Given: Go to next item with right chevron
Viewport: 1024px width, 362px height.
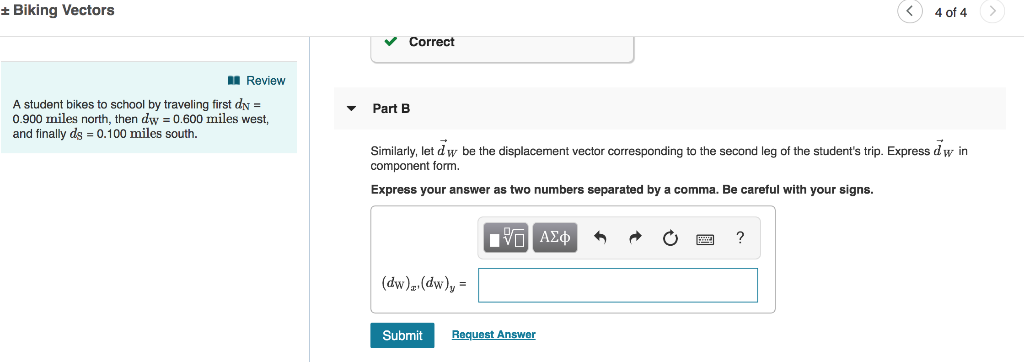Looking at the screenshot, I should tap(993, 12).
